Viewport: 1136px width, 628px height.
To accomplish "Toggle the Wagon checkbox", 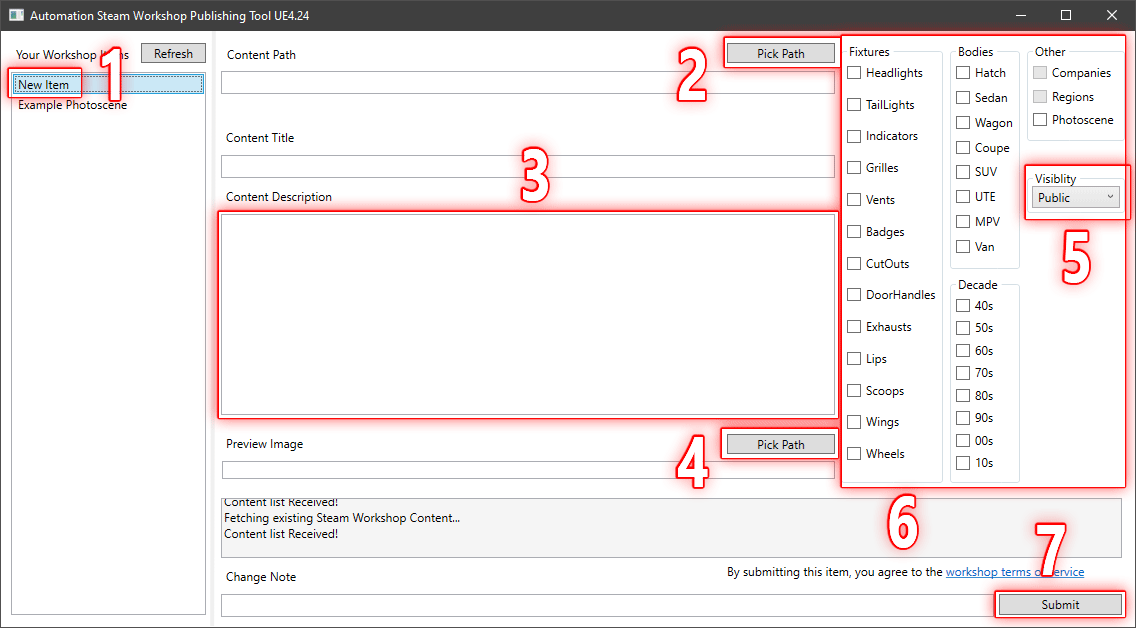I will (x=963, y=122).
